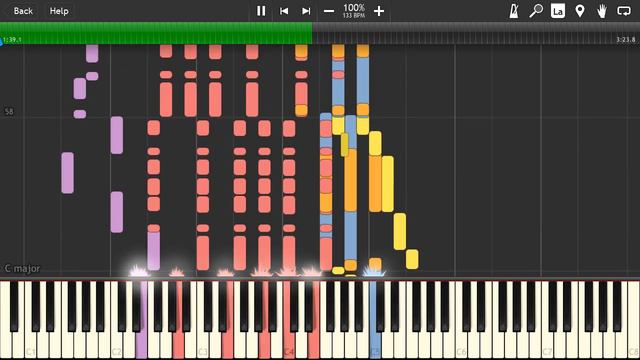Click the measure number 58 marker
This screenshot has height=360, width=640.
tap(9, 111)
